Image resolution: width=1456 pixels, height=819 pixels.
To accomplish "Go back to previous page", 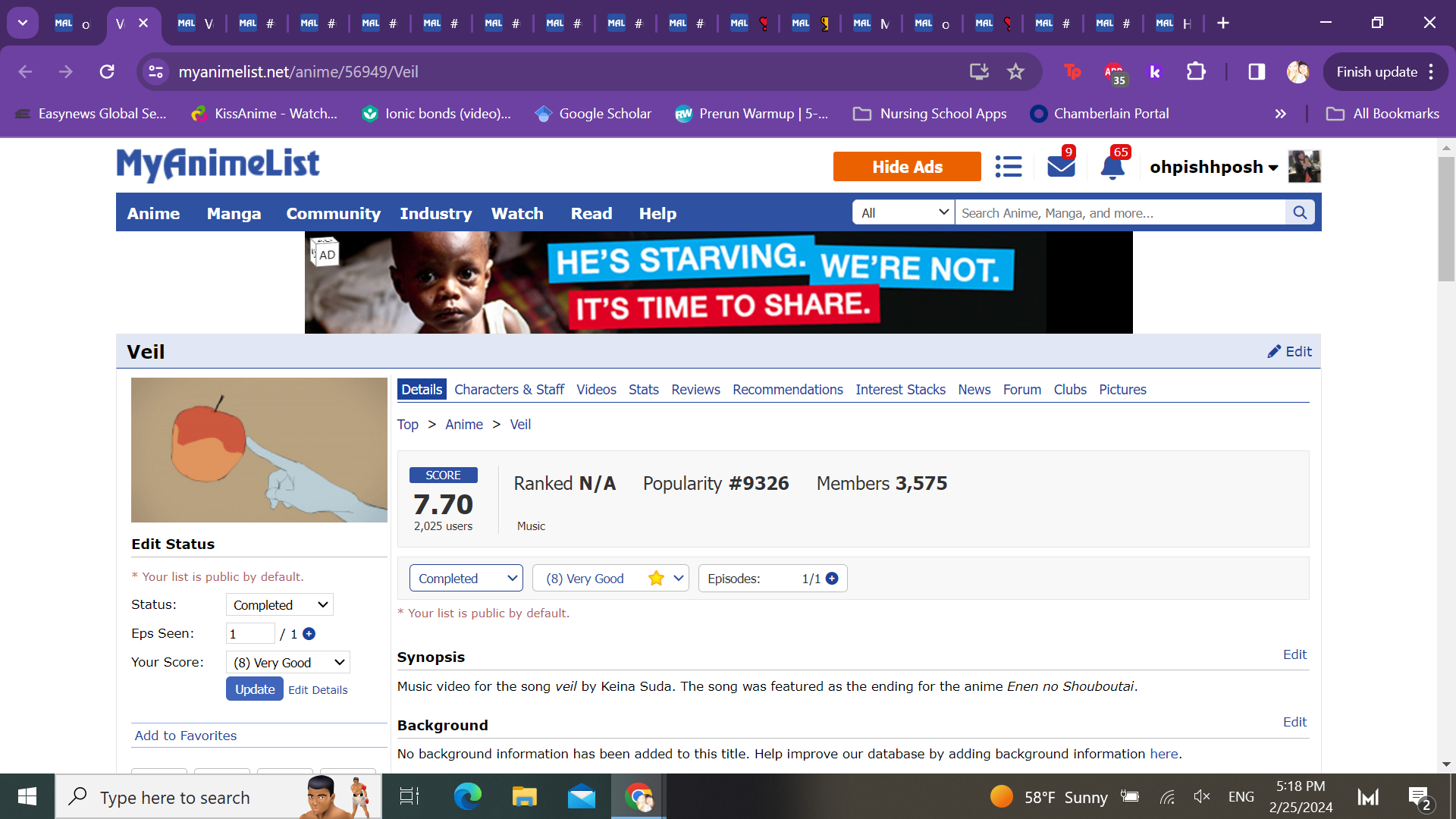I will click(x=25, y=72).
